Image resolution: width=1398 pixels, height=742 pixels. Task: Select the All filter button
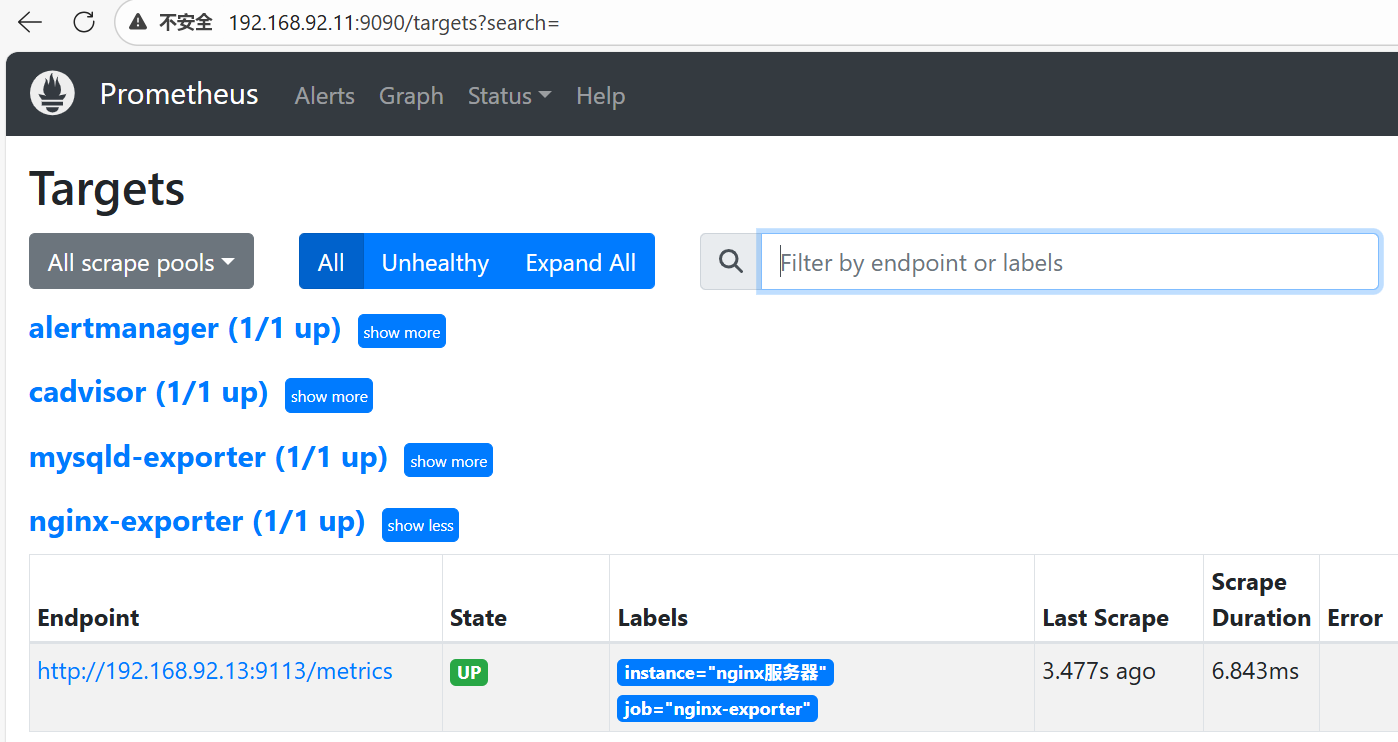tap(331, 262)
